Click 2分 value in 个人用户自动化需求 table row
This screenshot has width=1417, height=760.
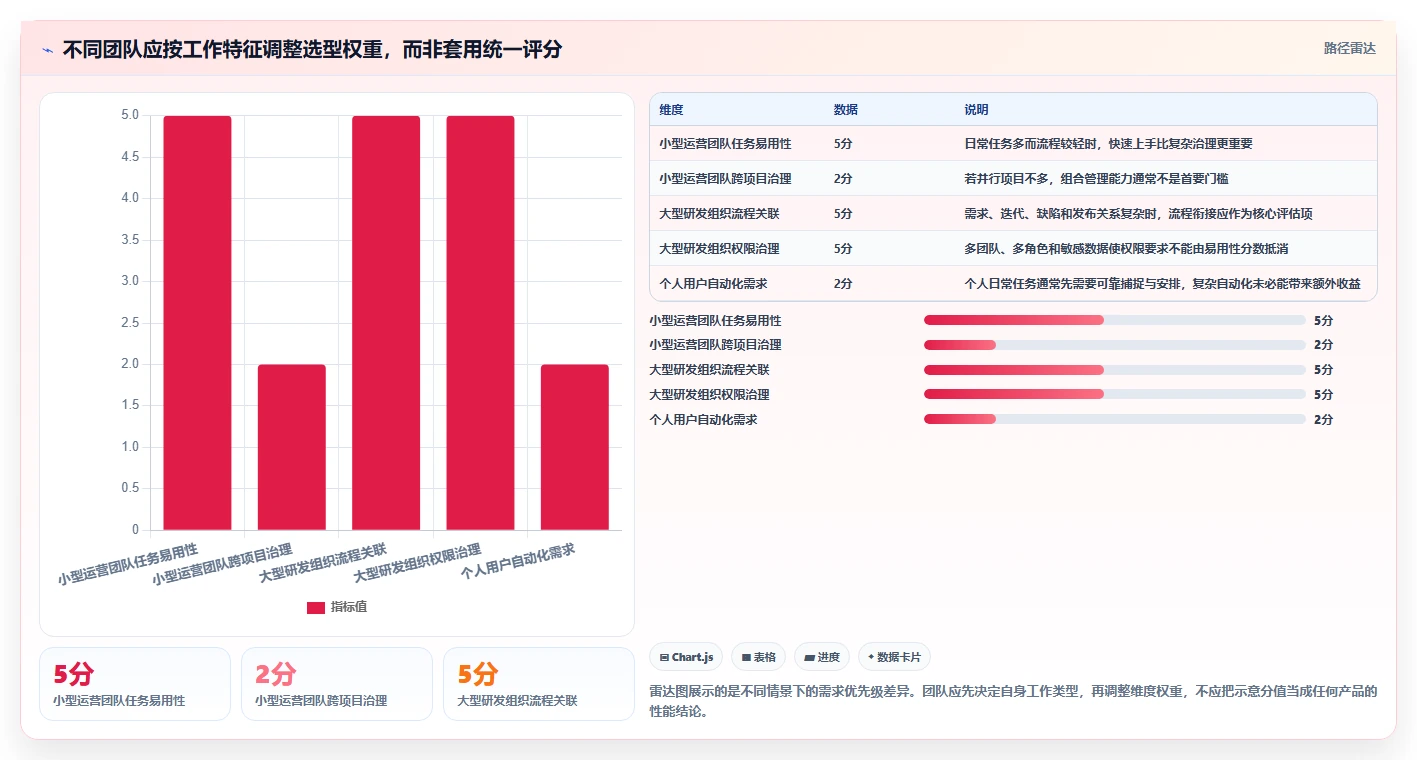pyautogui.click(x=843, y=284)
